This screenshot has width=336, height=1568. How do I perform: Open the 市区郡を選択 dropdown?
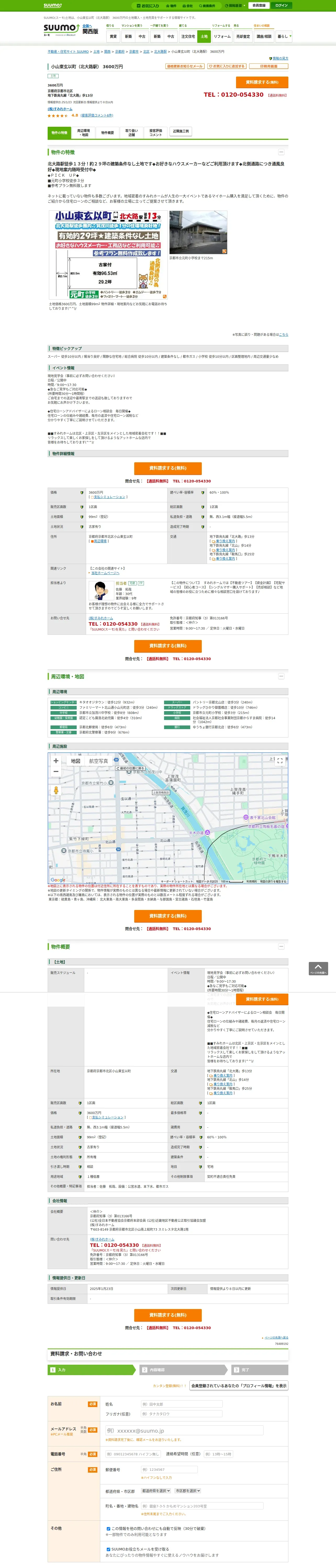click(x=188, y=1491)
